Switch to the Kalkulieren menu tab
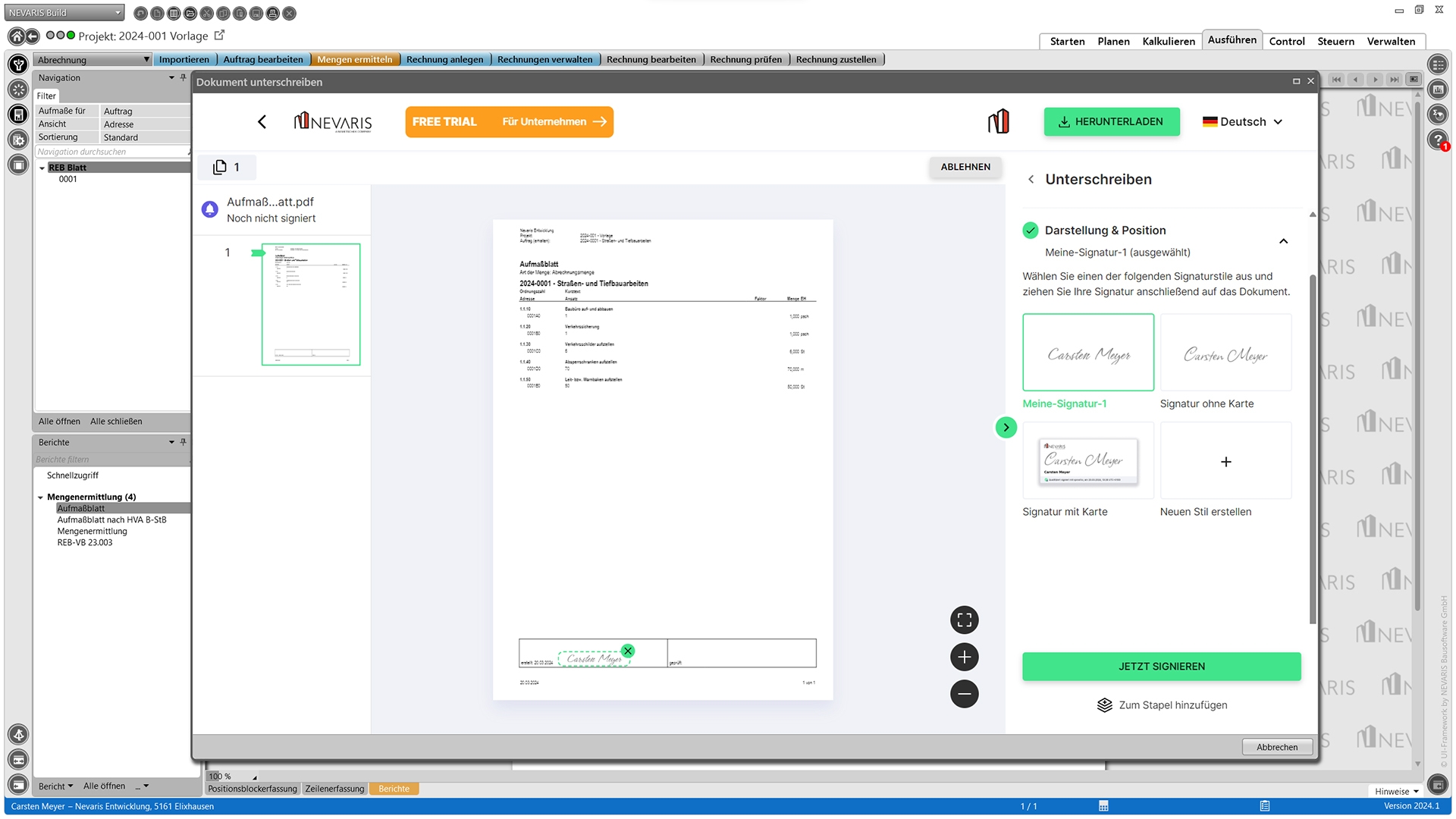This screenshot has height=819, width=1456. (1168, 41)
